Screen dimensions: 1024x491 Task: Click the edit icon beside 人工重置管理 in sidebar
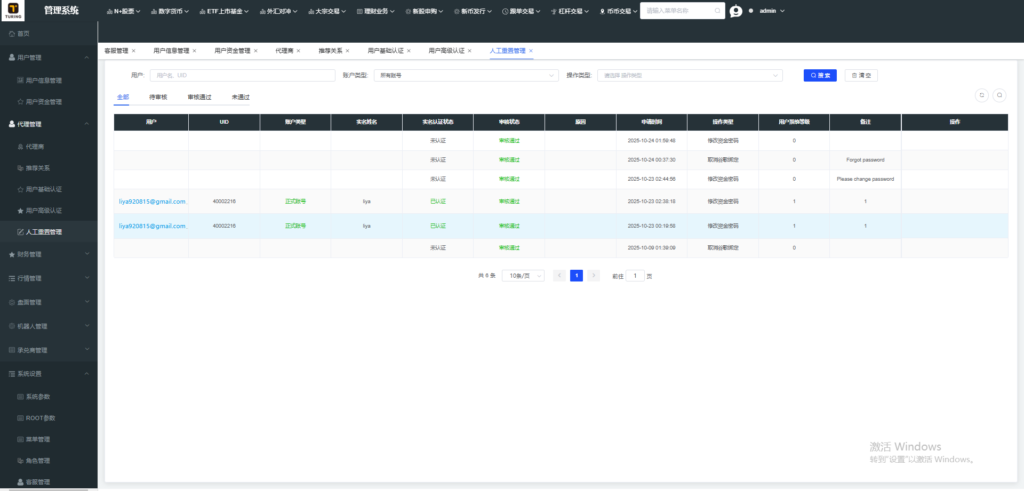20,232
